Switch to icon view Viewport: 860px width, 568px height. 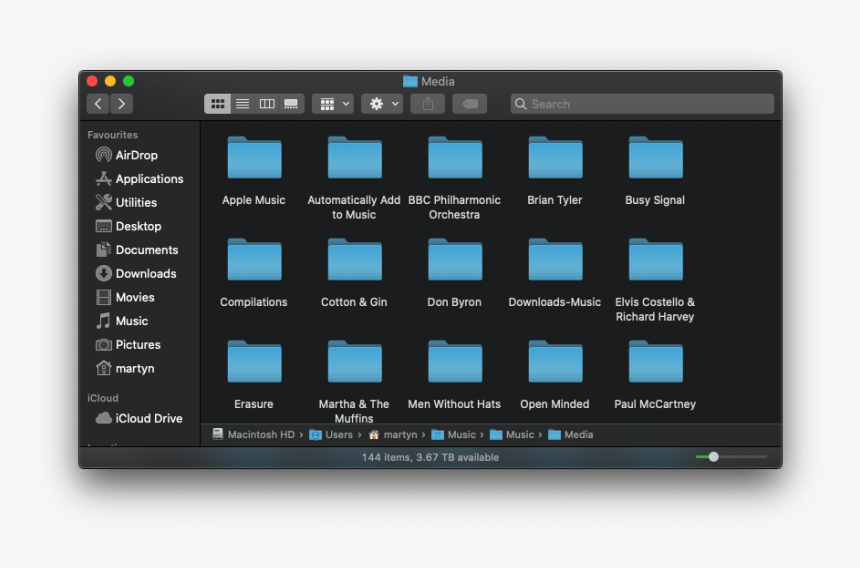point(217,104)
